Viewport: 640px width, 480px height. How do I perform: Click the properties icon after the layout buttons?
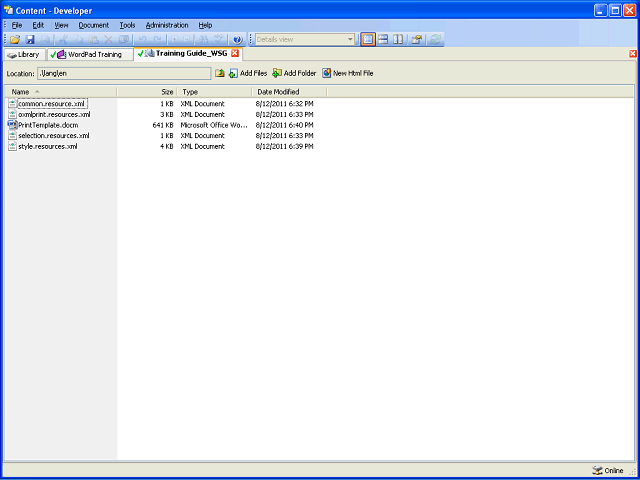click(416, 40)
